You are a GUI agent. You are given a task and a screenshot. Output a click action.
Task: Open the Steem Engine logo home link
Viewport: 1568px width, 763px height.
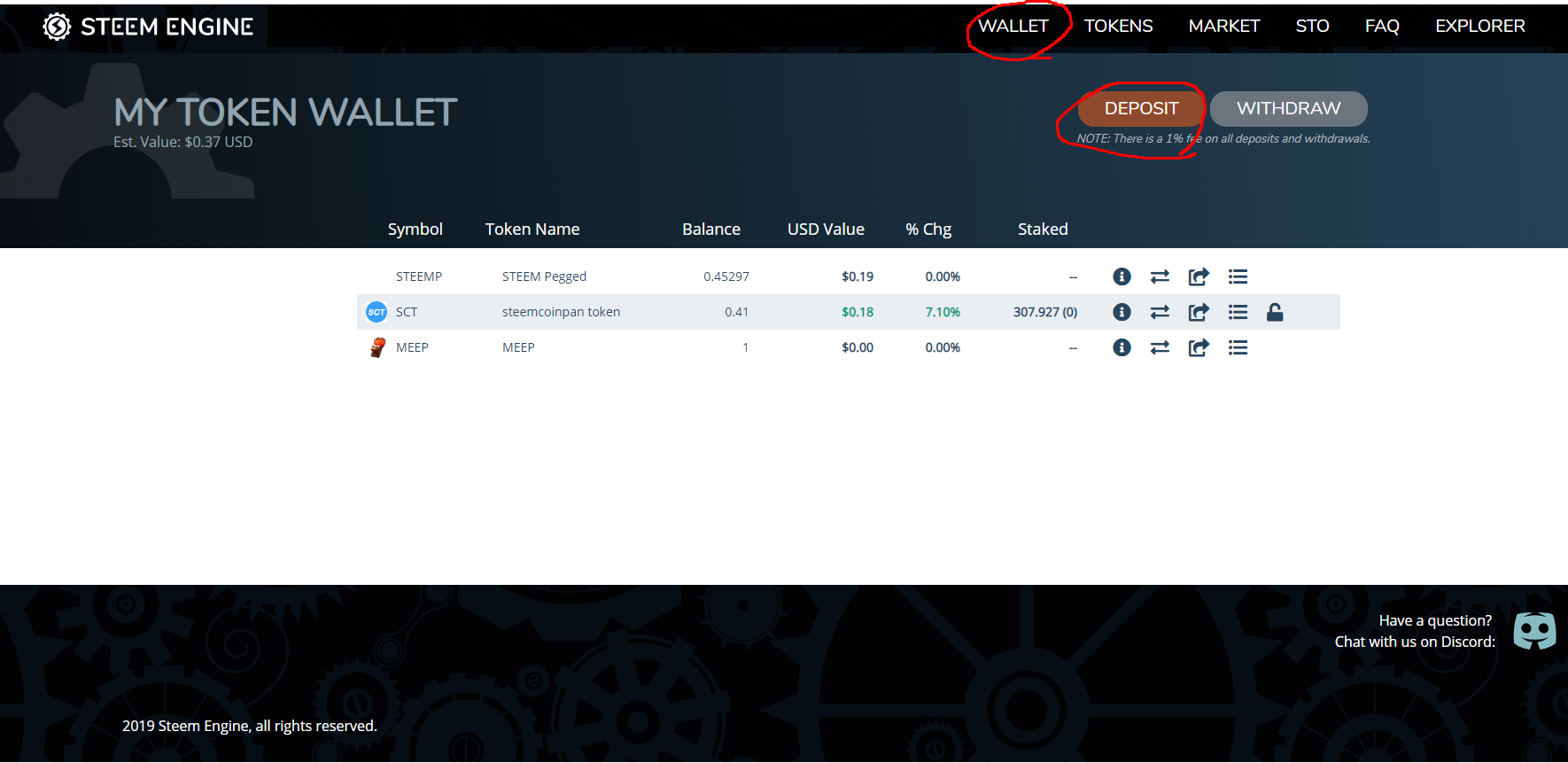pyautogui.click(x=148, y=27)
